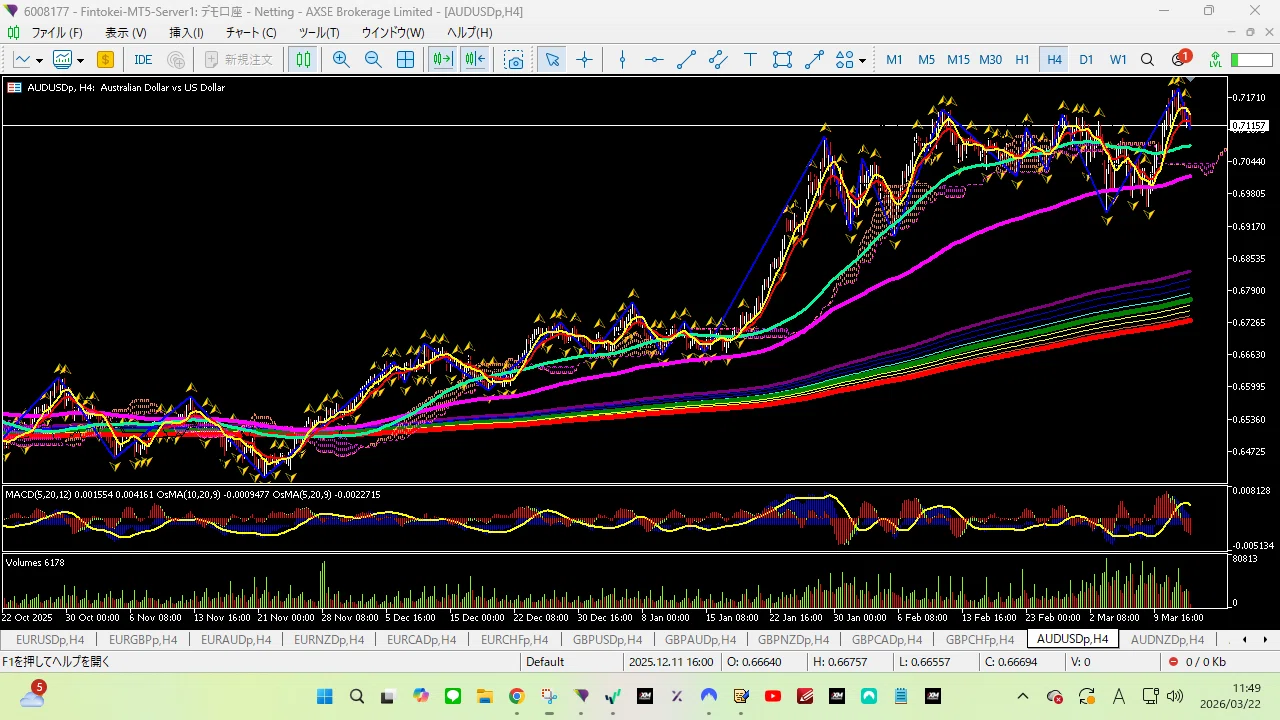Toggle the arrow cursor selection mode
The height and width of the screenshot is (720, 1280).
552,59
